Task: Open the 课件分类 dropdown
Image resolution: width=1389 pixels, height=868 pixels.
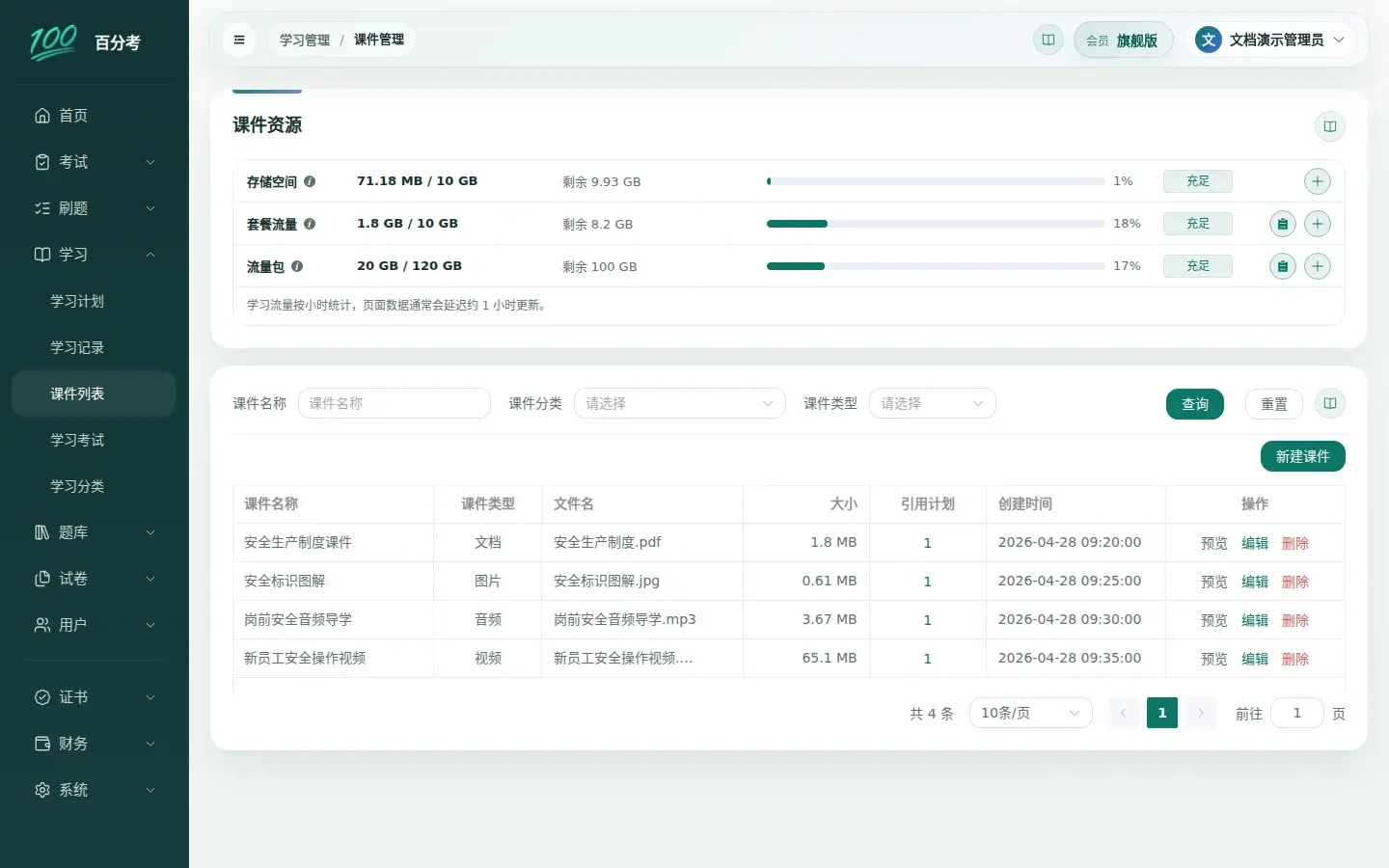Action: tap(680, 403)
